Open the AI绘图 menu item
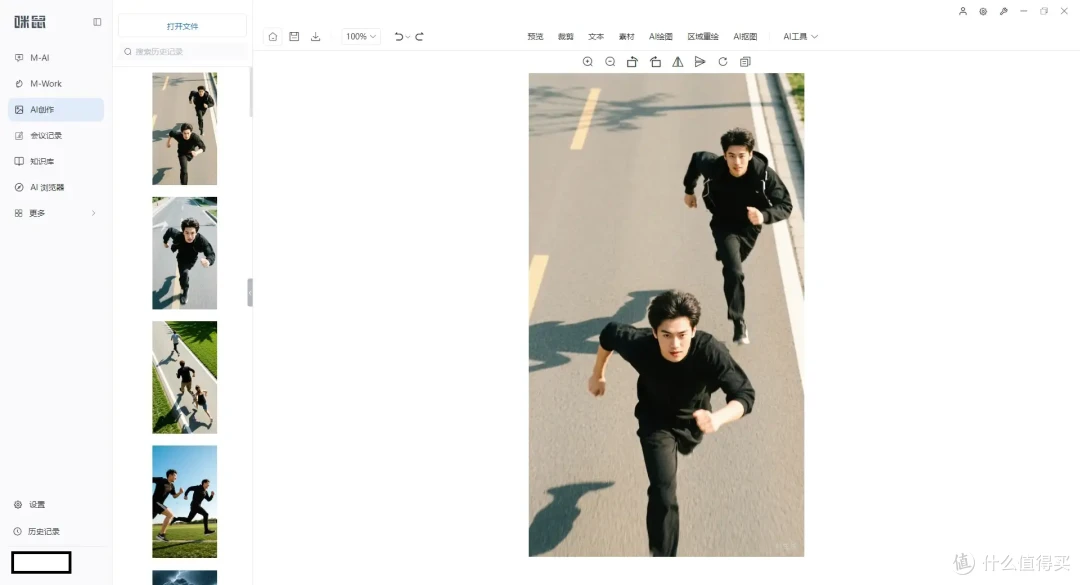The image size is (1080, 585). pyautogui.click(x=661, y=37)
